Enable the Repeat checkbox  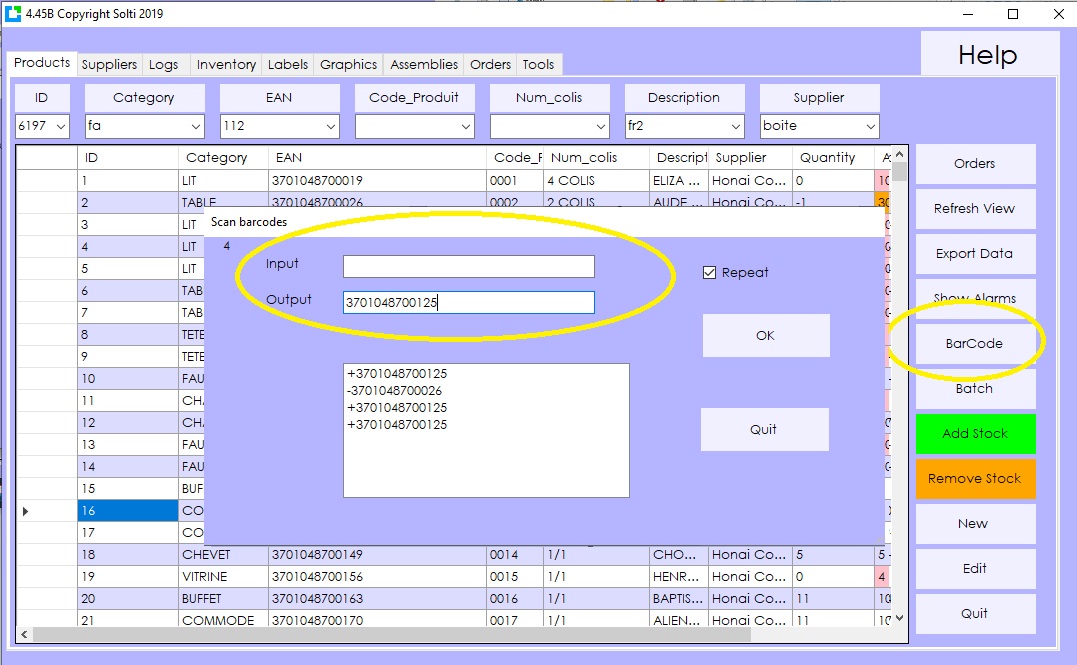click(709, 272)
